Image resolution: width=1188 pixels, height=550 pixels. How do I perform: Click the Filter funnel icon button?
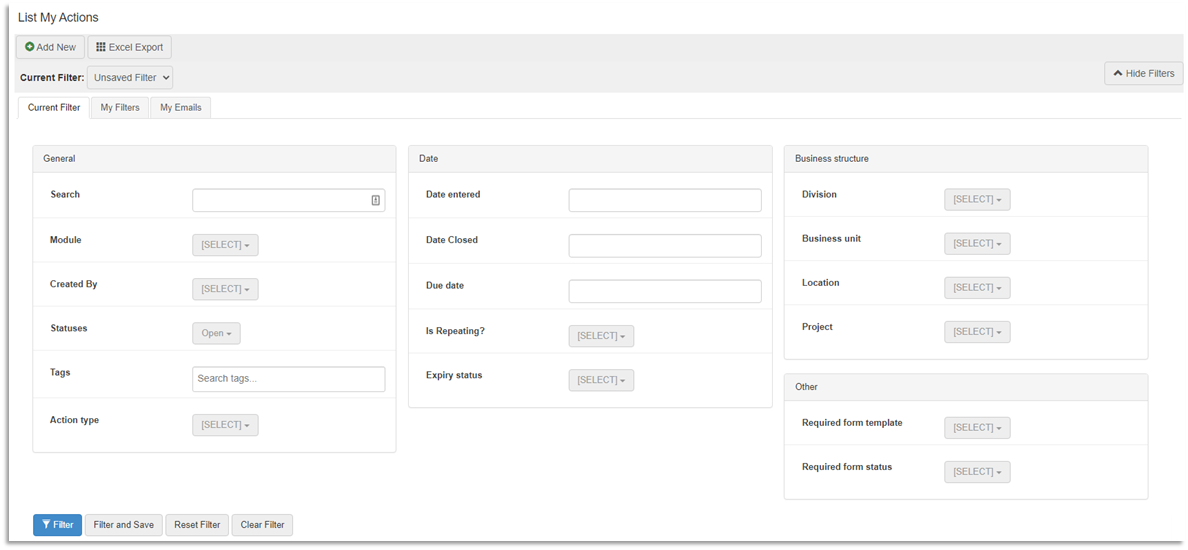coord(46,525)
